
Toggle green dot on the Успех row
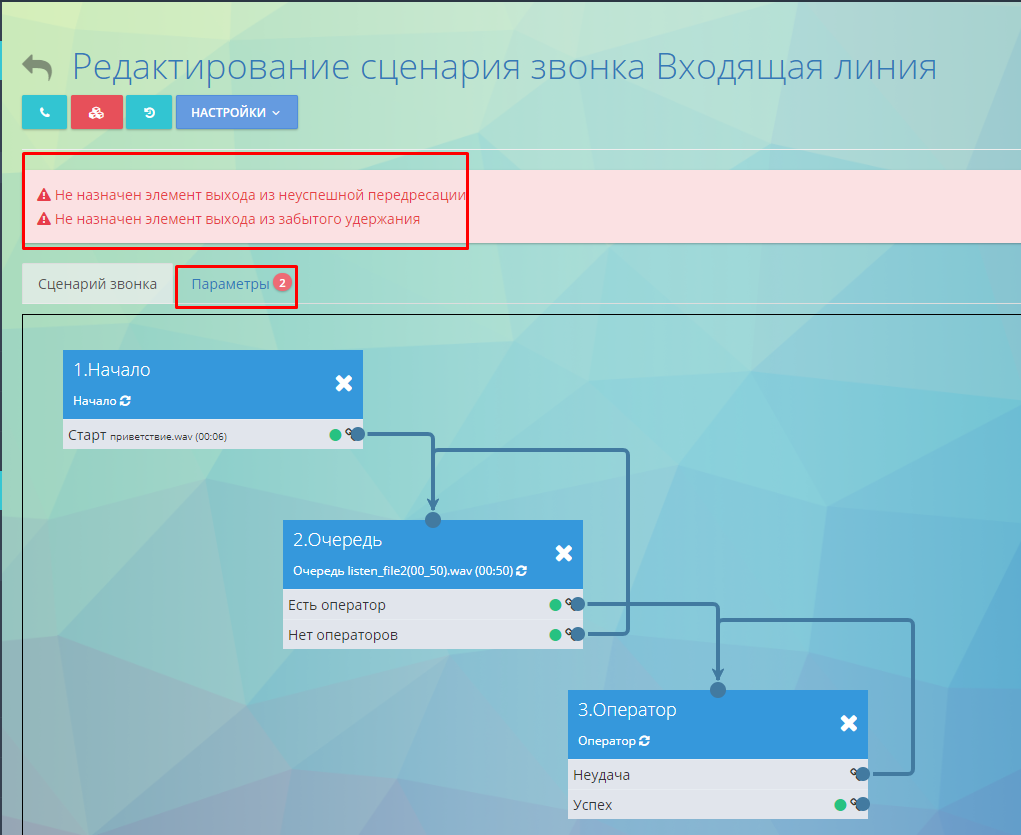(840, 805)
